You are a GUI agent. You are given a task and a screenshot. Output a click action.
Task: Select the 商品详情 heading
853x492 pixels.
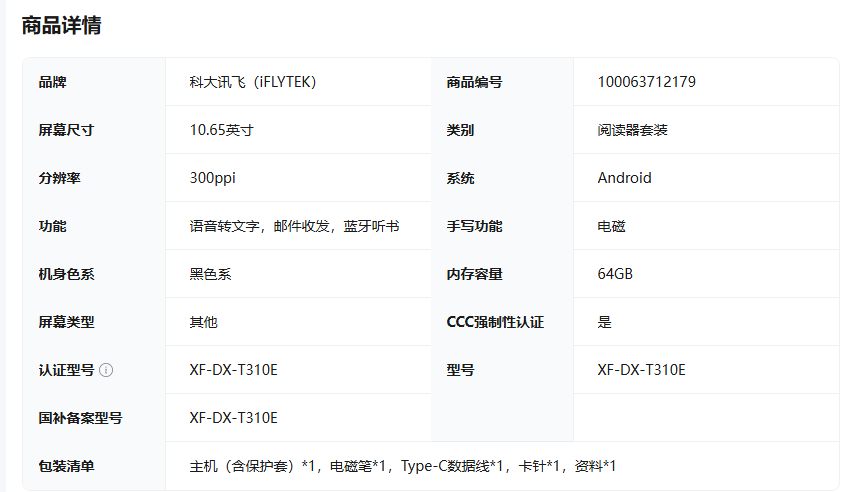(x=61, y=26)
